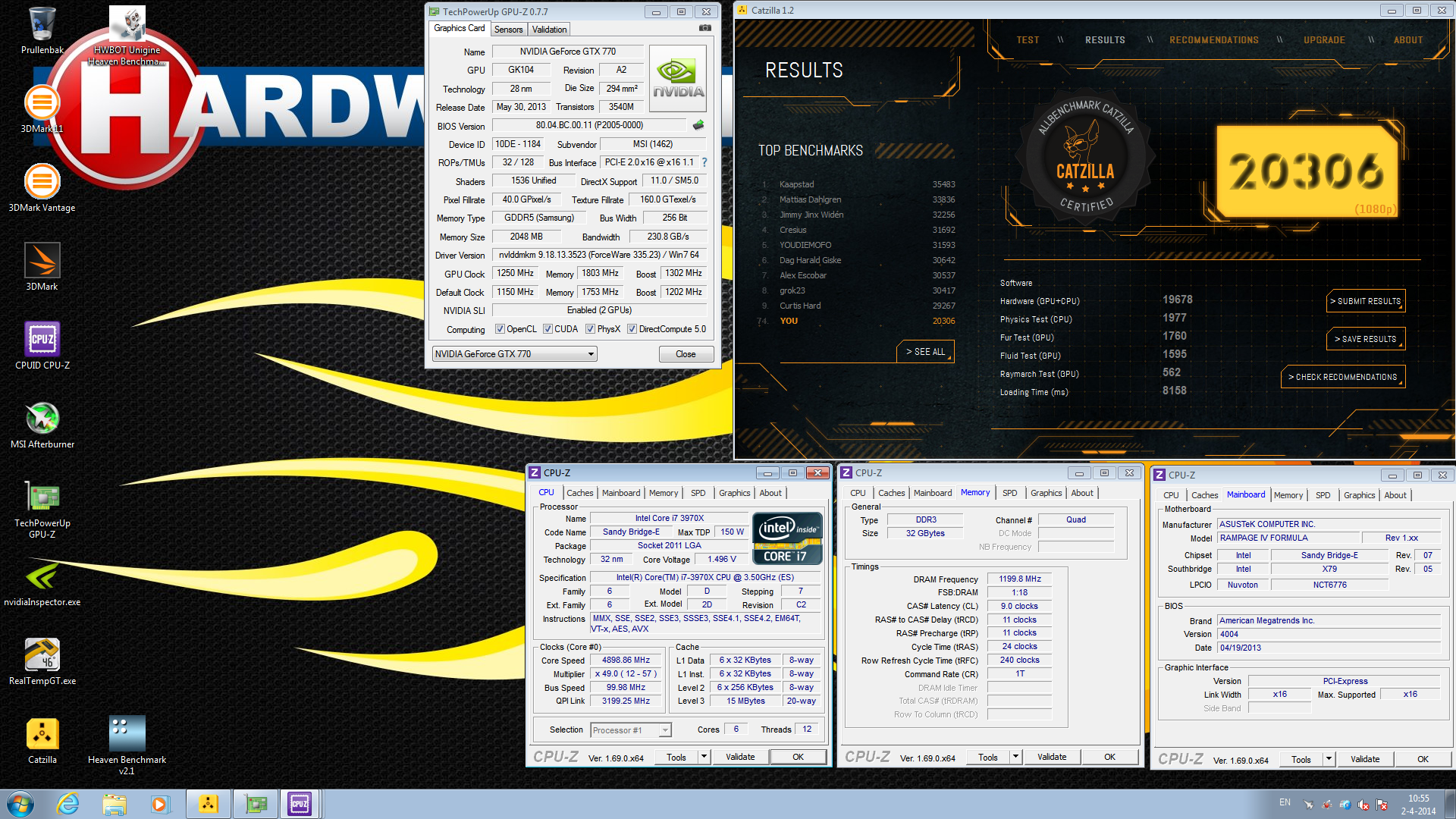Open Windows Explorer from taskbar
This screenshot has height=819, width=1456.
pos(114,804)
